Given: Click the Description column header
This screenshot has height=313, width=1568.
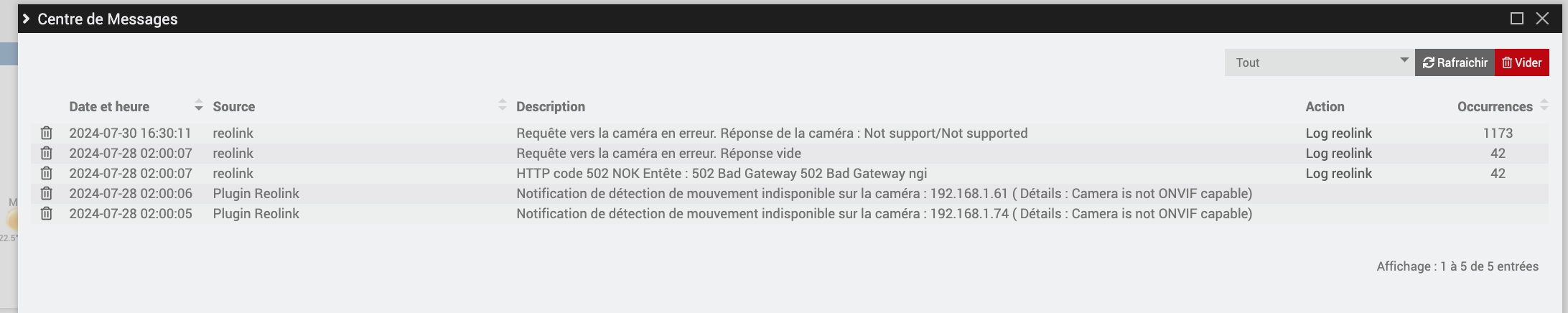Looking at the screenshot, I should (551, 106).
